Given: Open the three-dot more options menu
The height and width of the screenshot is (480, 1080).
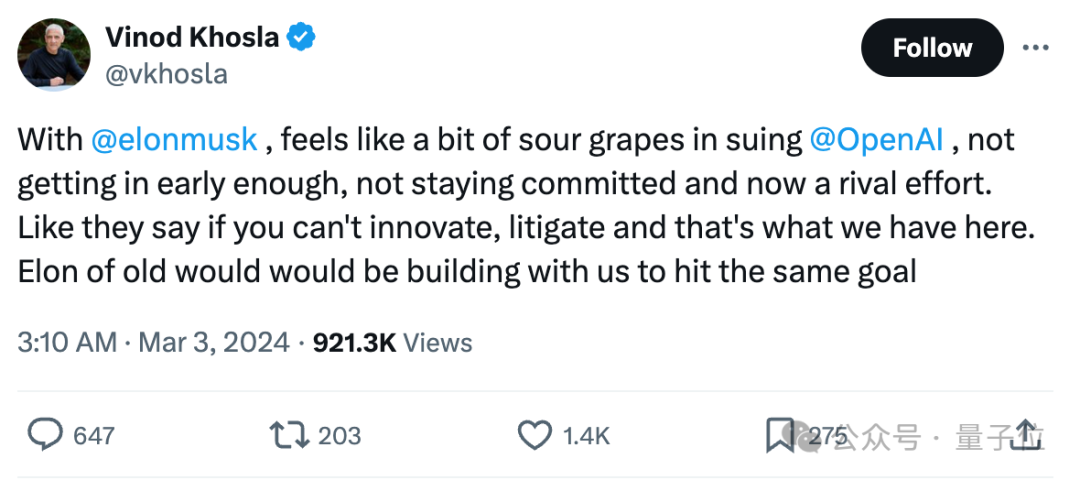Looking at the screenshot, I should (x=1035, y=47).
